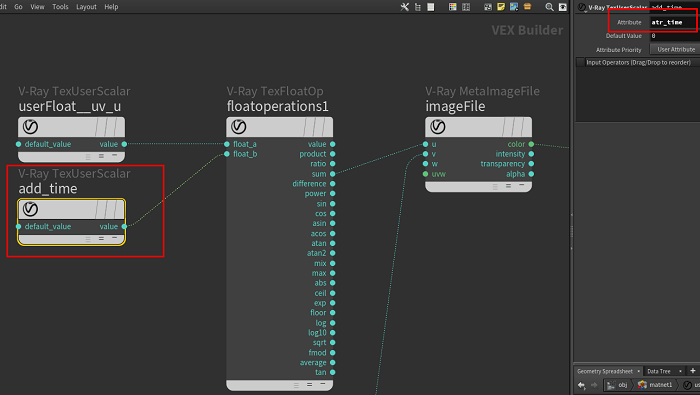The height and width of the screenshot is (395, 700).
Task: Click V-Ray logo on add_time node
Action: point(30,209)
